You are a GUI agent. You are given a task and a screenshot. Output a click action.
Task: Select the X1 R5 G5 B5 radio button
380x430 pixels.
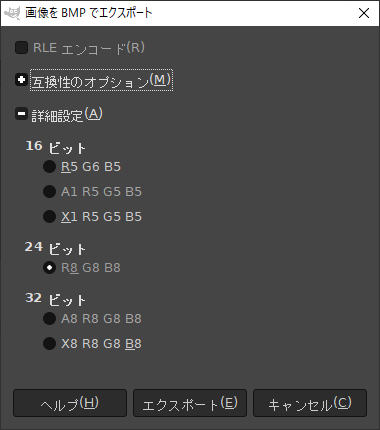click(49, 216)
